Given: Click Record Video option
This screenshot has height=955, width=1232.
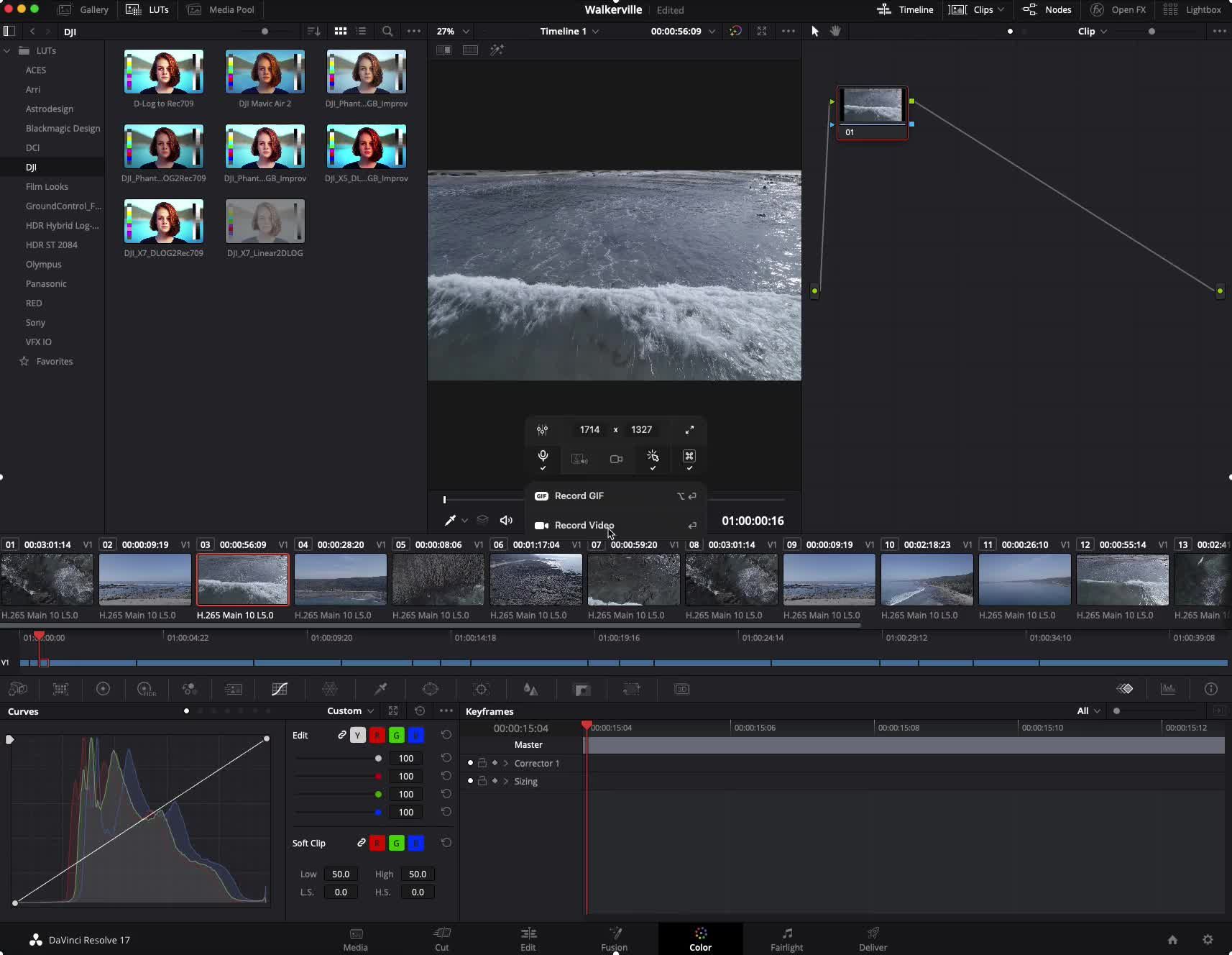Looking at the screenshot, I should [584, 526].
